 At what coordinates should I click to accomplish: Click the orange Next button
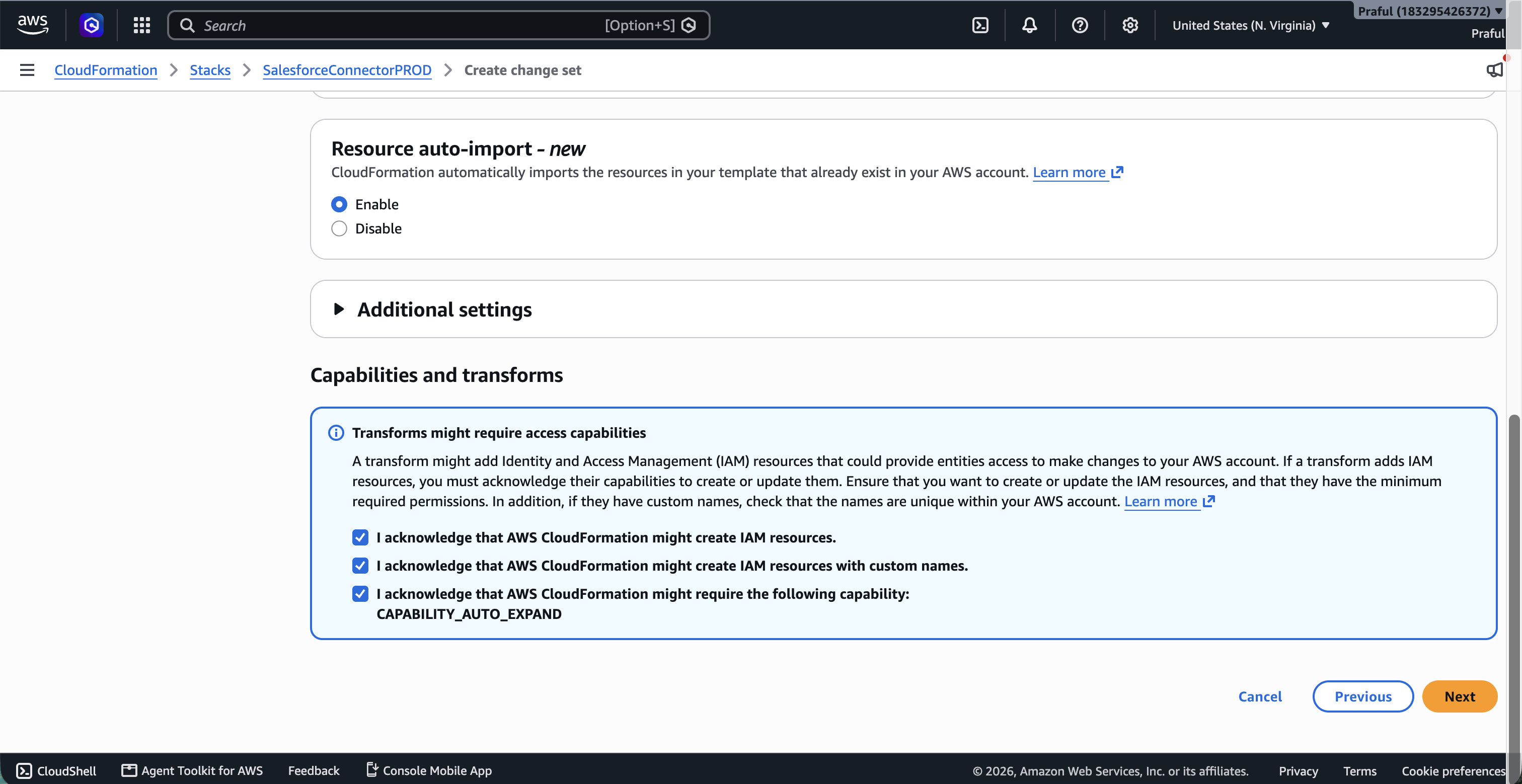(1460, 696)
